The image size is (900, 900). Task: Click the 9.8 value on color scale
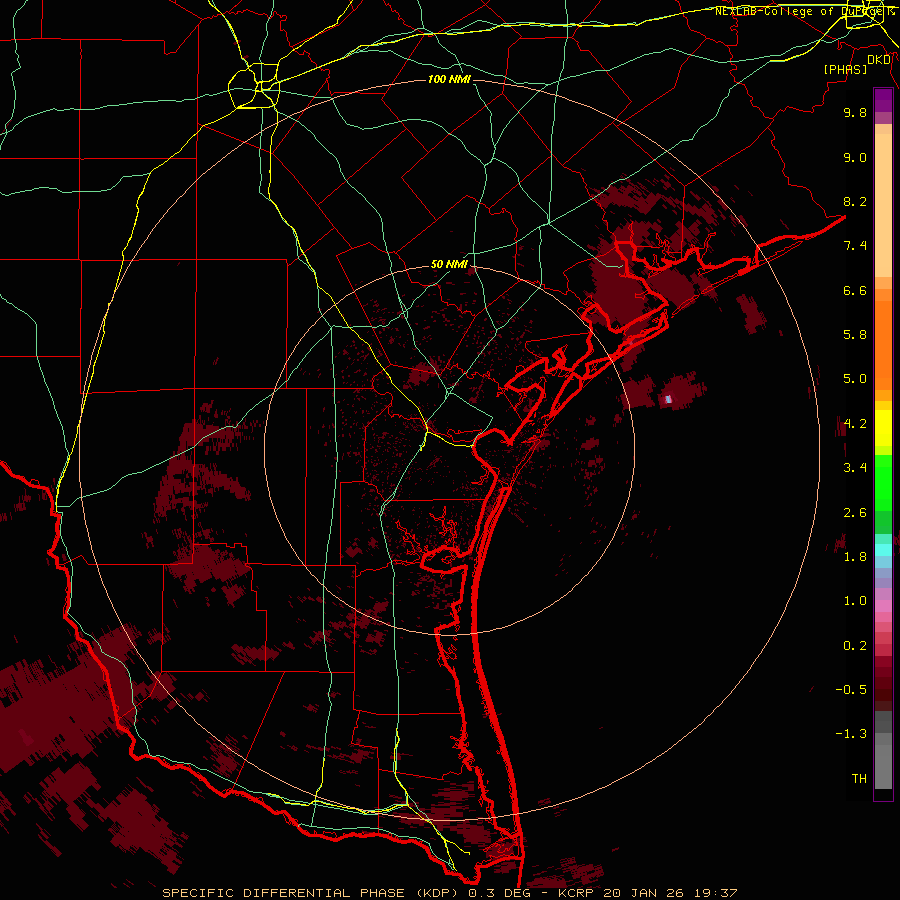(855, 112)
